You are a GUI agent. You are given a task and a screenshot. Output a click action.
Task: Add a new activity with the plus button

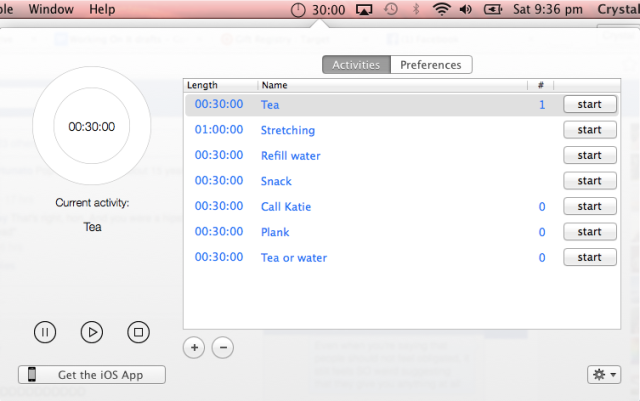click(x=194, y=348)
